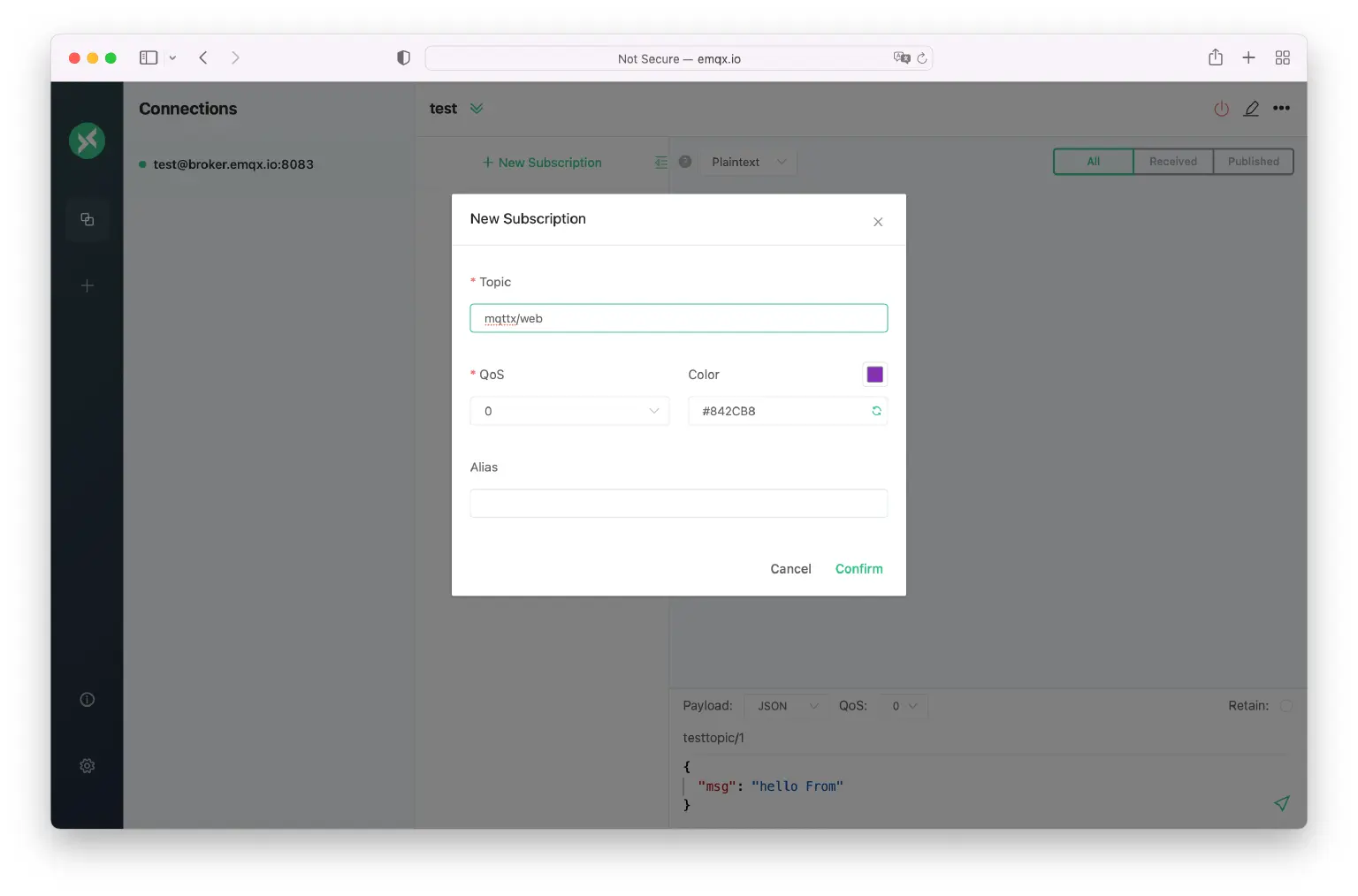
Task: Collapse the test connection header chevron
Action: 477,108
